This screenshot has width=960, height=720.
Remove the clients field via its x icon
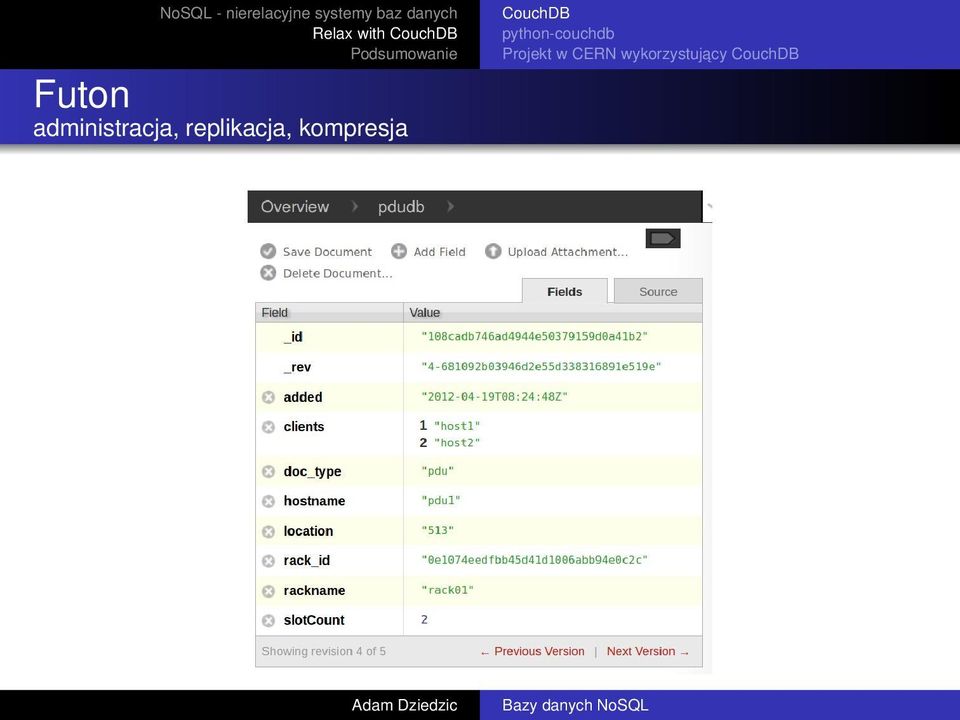269,427
